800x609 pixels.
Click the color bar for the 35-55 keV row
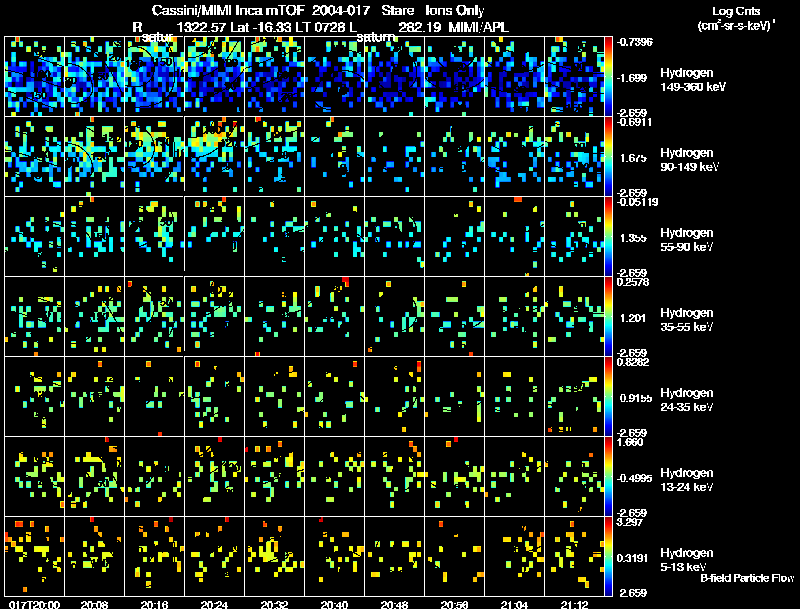coord(608,316)
